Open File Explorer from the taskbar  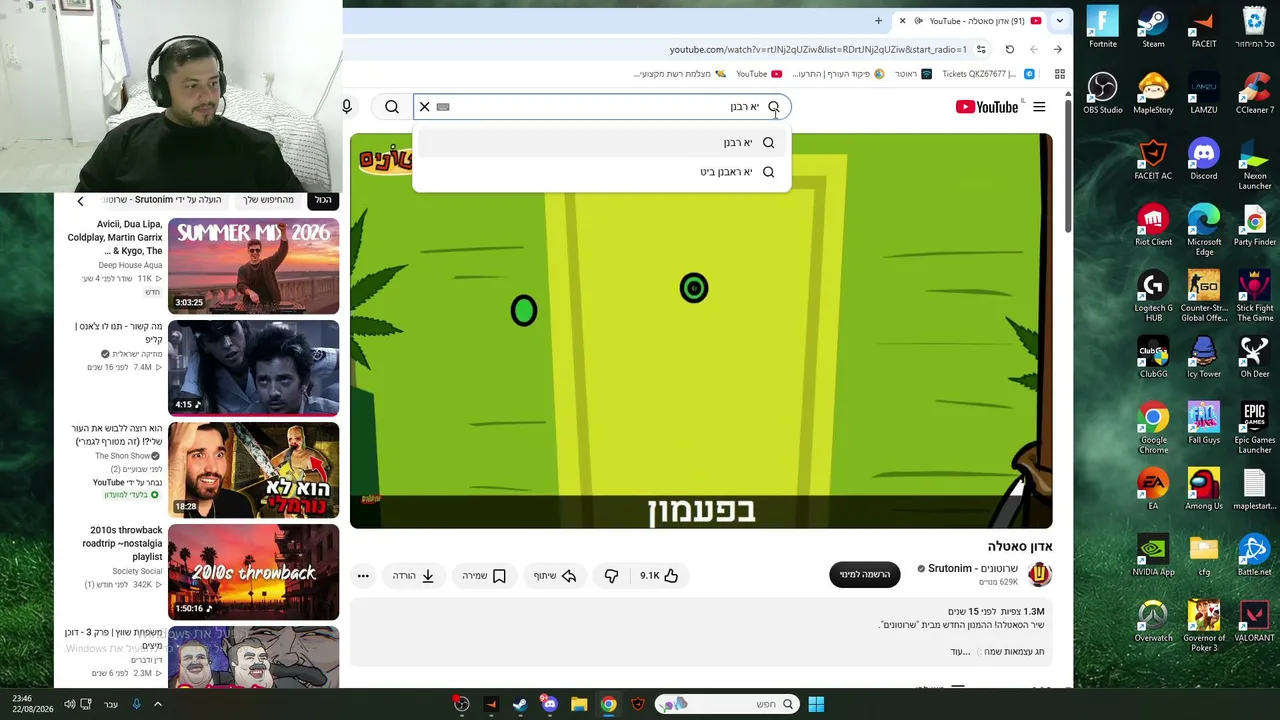click(579, 704)
